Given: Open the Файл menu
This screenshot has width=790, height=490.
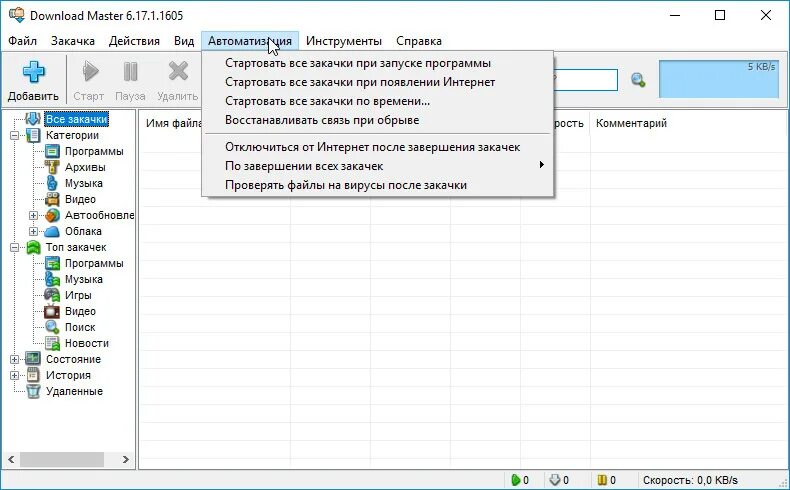Looking at the screenshot, I should coord(22,41).
